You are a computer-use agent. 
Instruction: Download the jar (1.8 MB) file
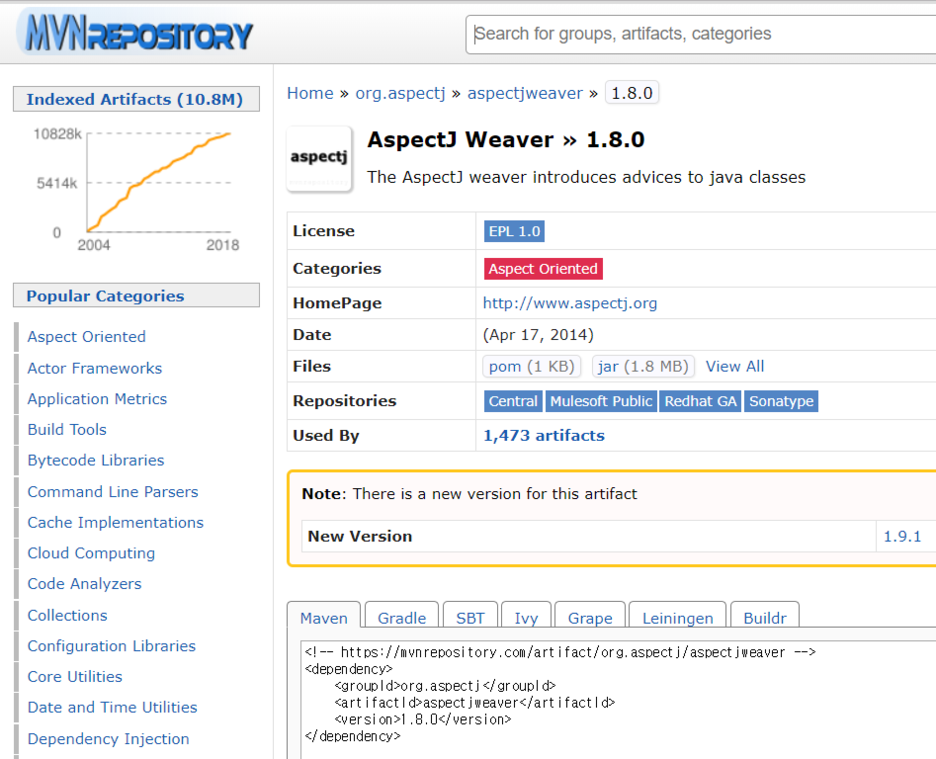643,366
